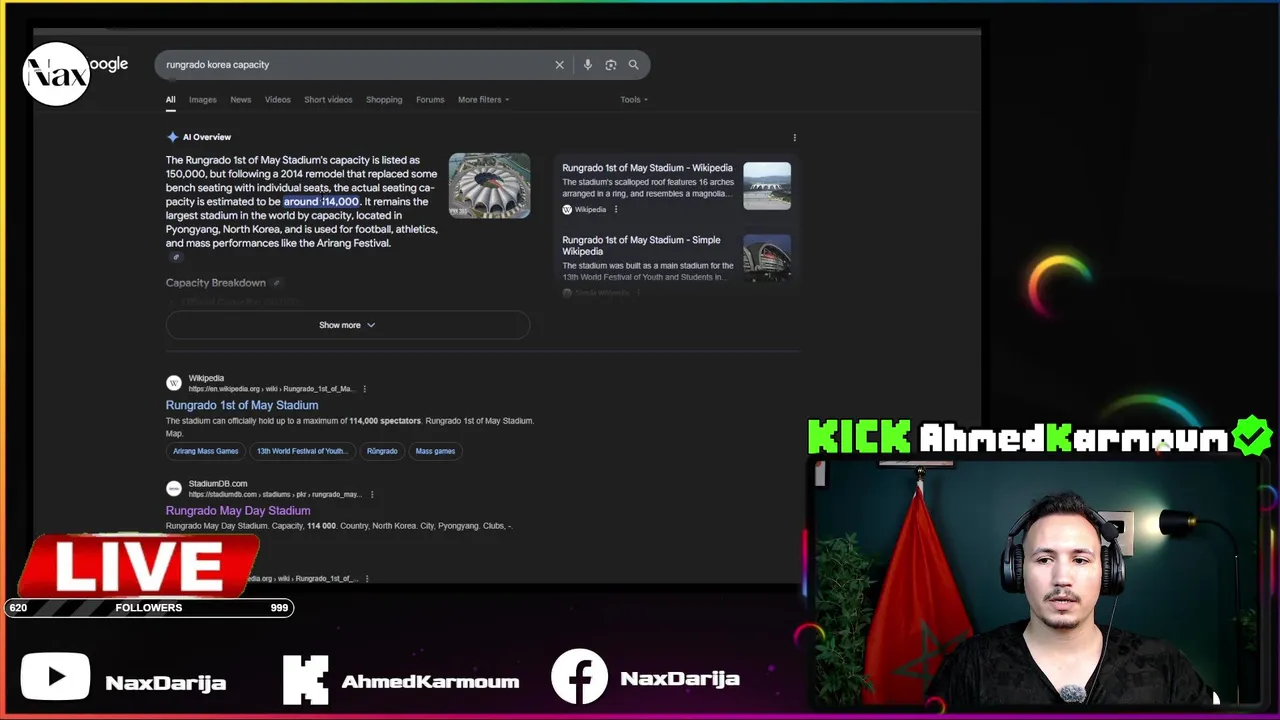Switch to the Forums tab
The width and height of the screenshot is (1280, 720).
(430, 100)
